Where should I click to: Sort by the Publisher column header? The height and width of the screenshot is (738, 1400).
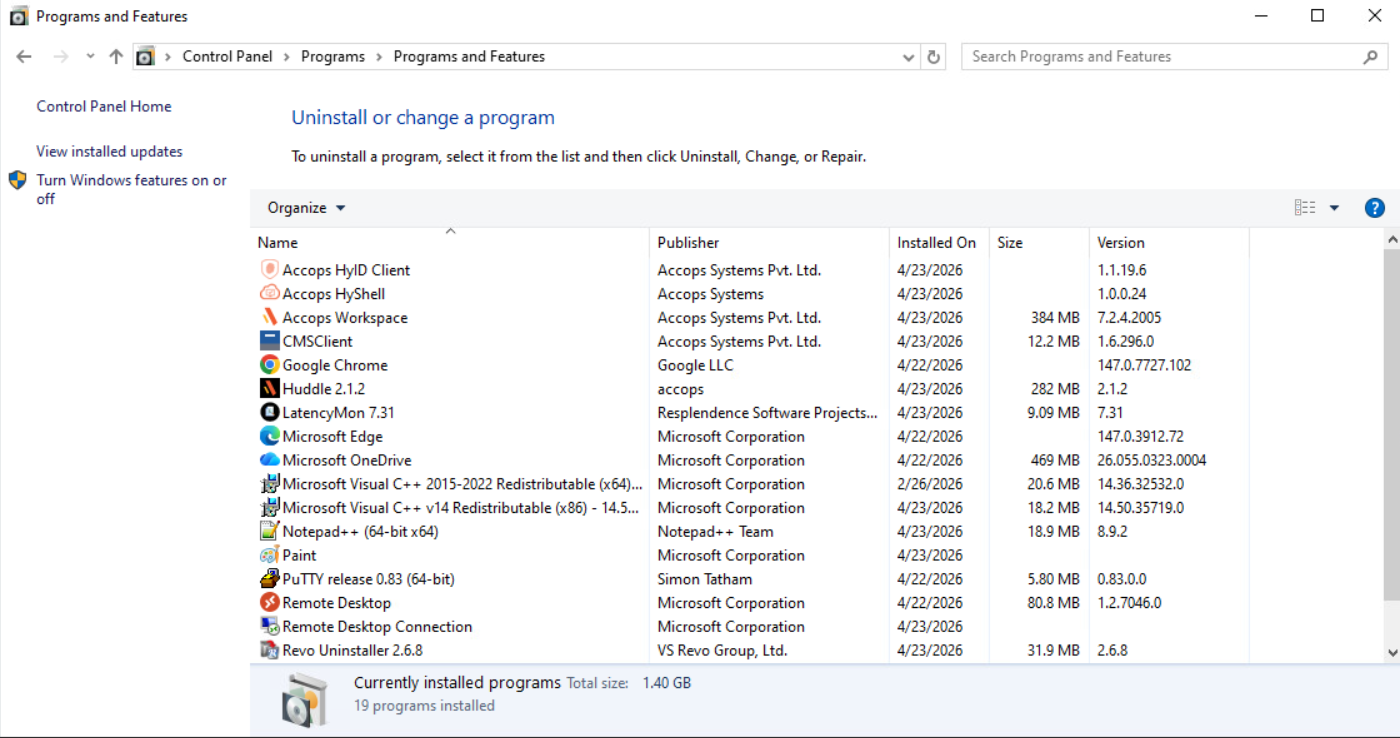coord(769,242)
